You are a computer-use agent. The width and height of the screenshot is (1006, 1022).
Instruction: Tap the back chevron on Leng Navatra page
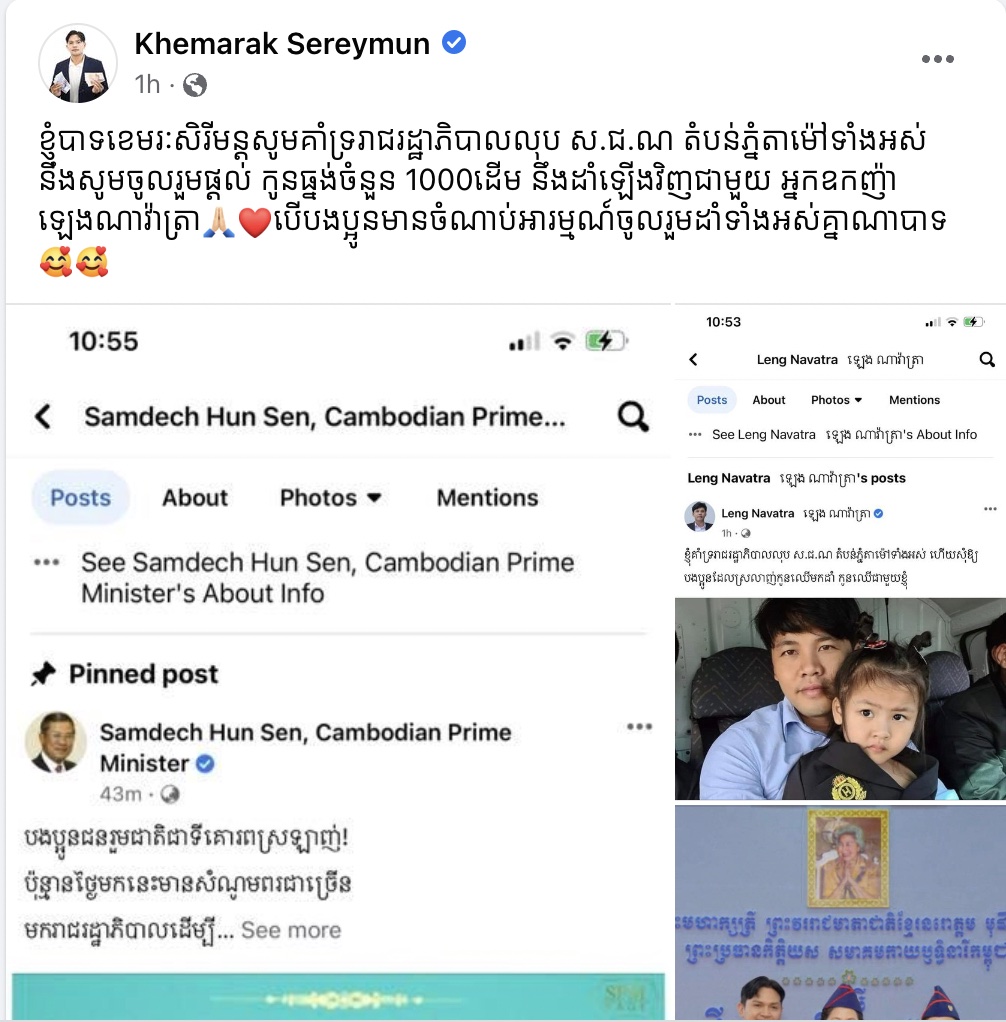693,359
